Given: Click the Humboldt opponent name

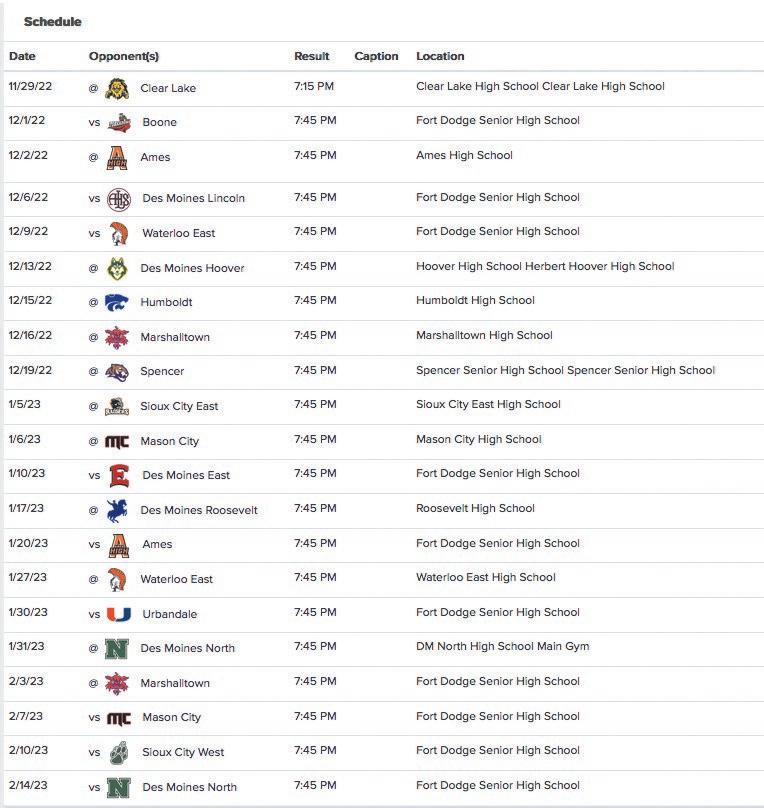Looking at the screenshot, I should point(166,302).
